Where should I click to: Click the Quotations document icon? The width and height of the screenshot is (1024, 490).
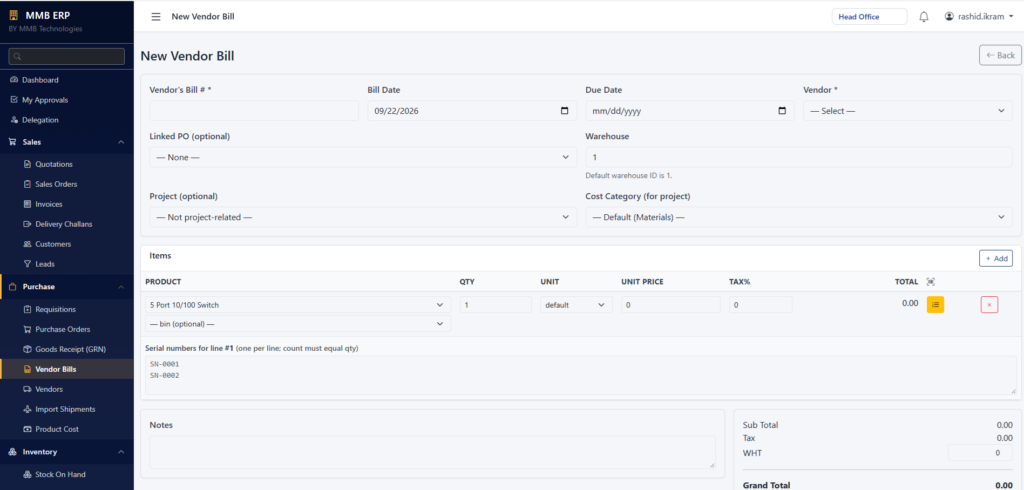click(x=27, y=164)
